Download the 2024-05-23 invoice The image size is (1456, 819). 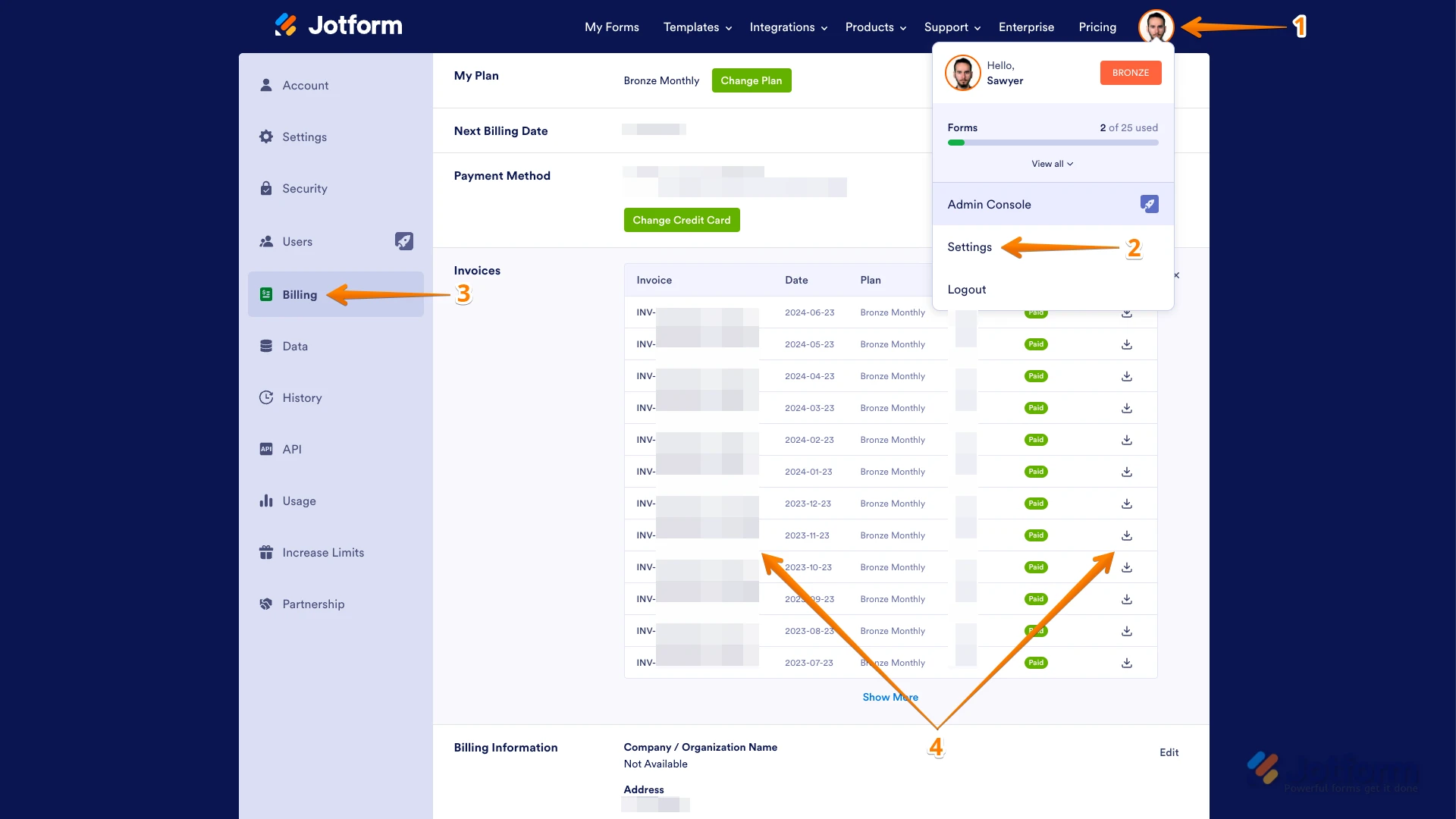coord(1127,344)
